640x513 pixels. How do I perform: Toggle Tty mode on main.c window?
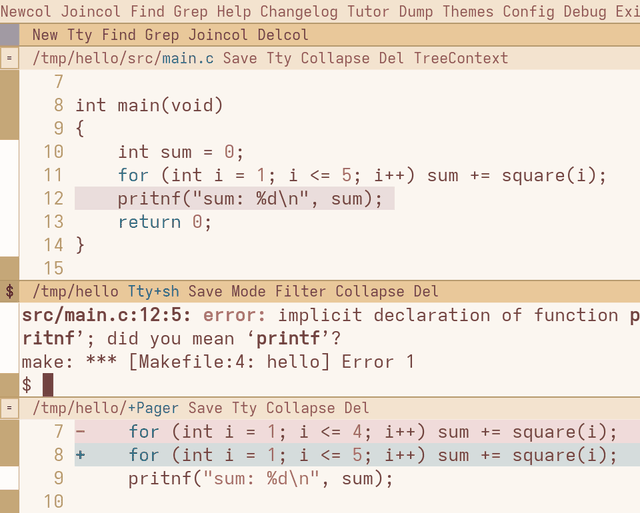(x=279, y=58)
